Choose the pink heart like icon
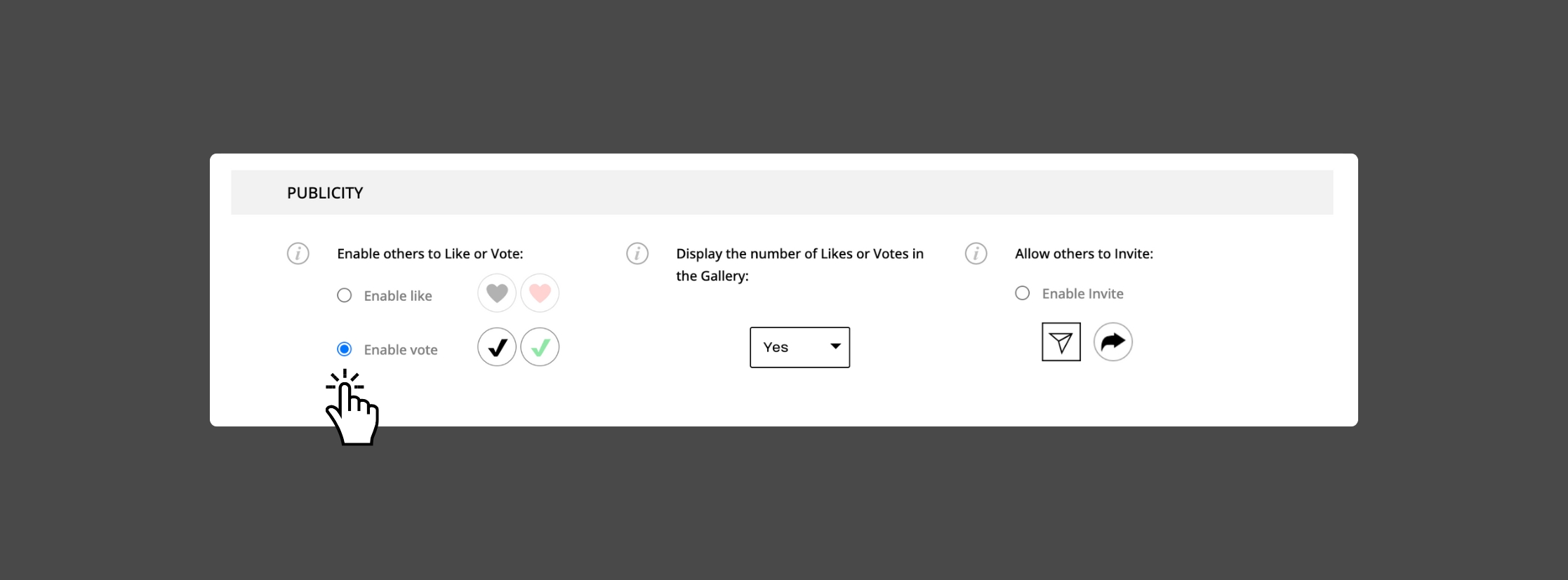1568x580 pixels. coord(540,293)
